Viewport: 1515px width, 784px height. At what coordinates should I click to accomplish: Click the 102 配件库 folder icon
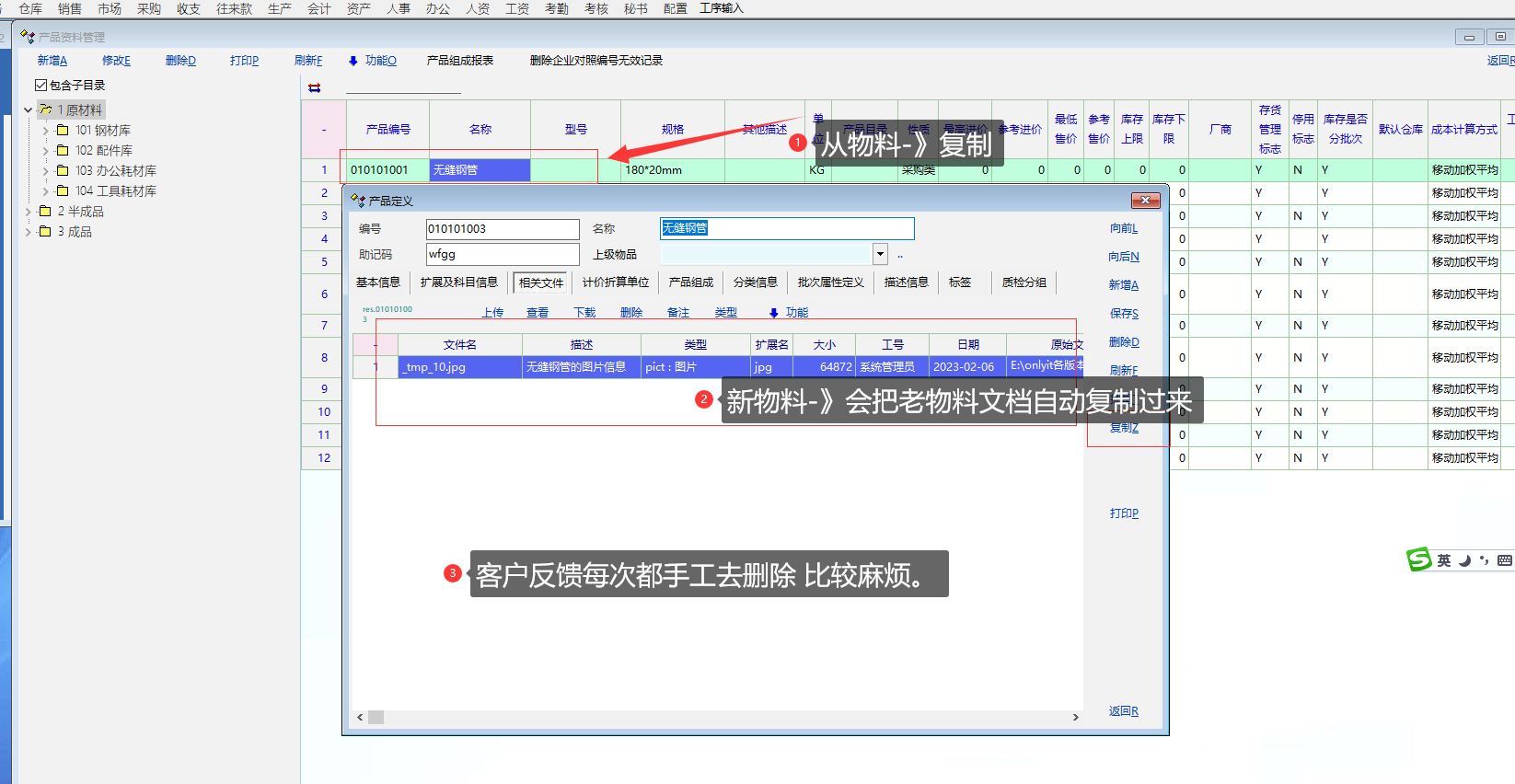[x=63, y=150]
